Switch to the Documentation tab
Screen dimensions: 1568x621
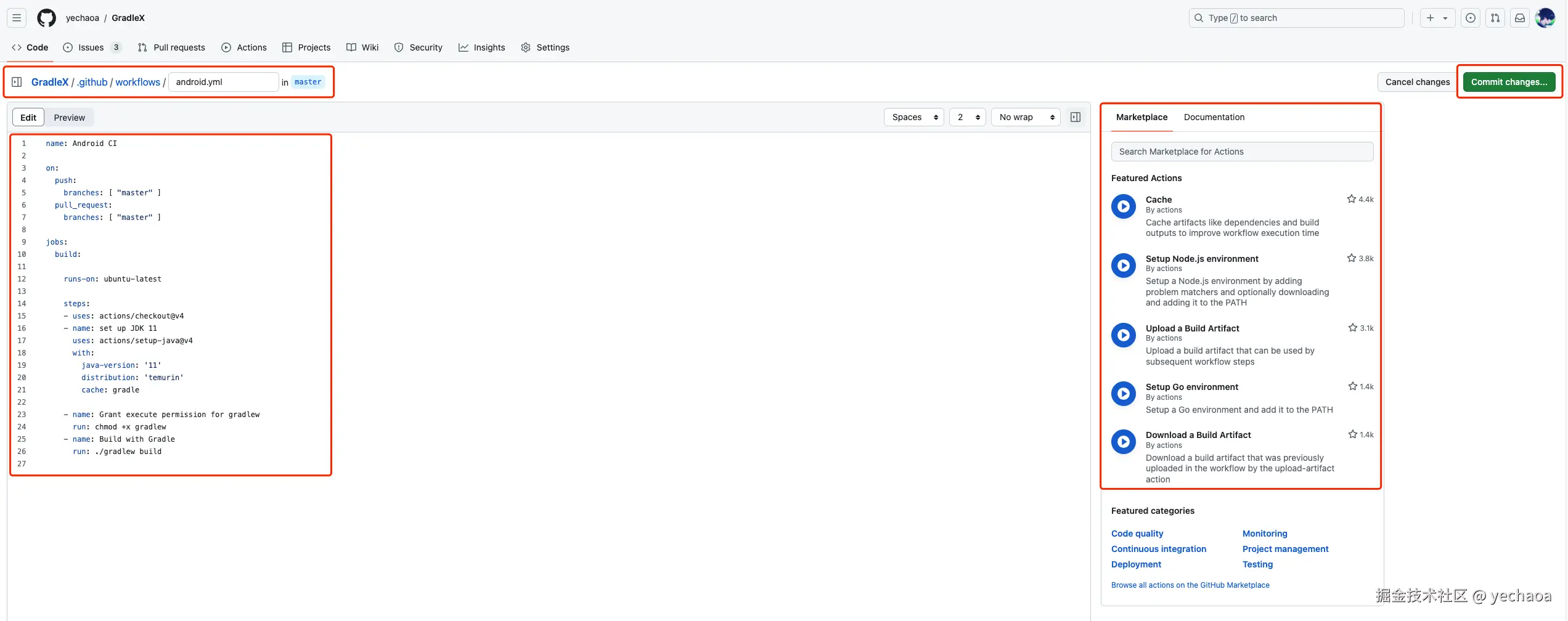click(x=1214, y=117)
